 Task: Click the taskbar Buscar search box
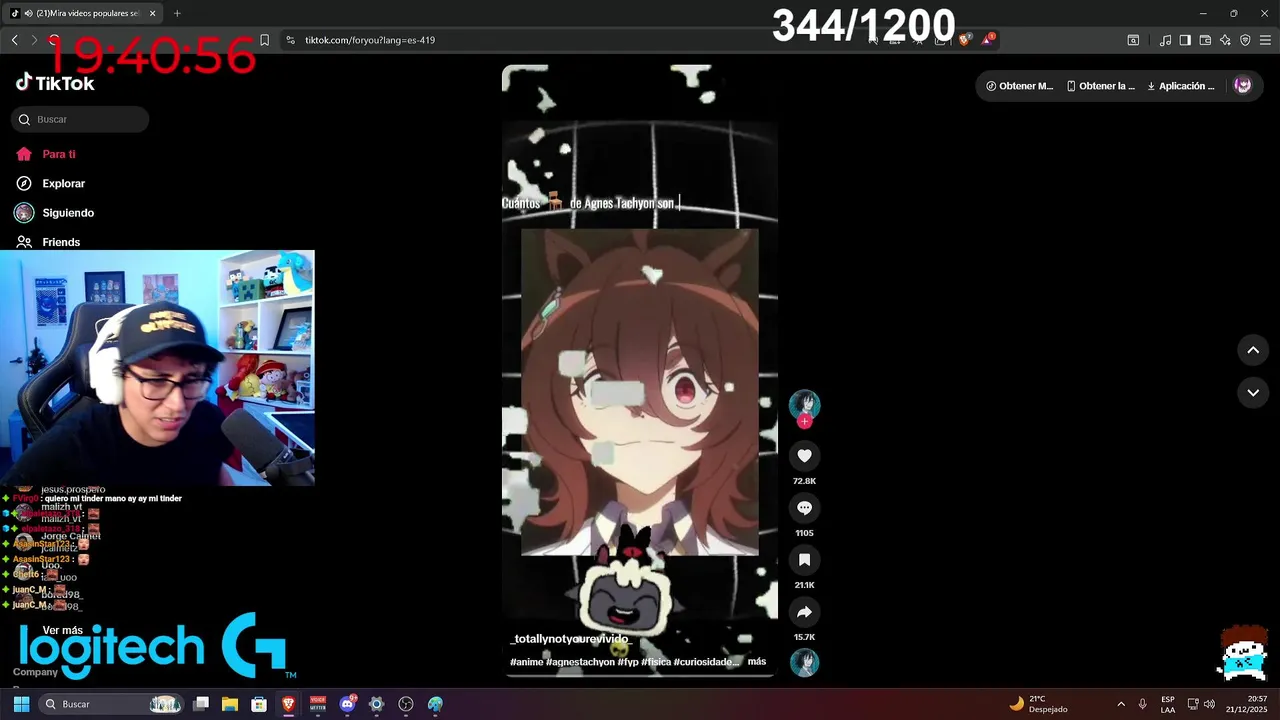point(112,704)
